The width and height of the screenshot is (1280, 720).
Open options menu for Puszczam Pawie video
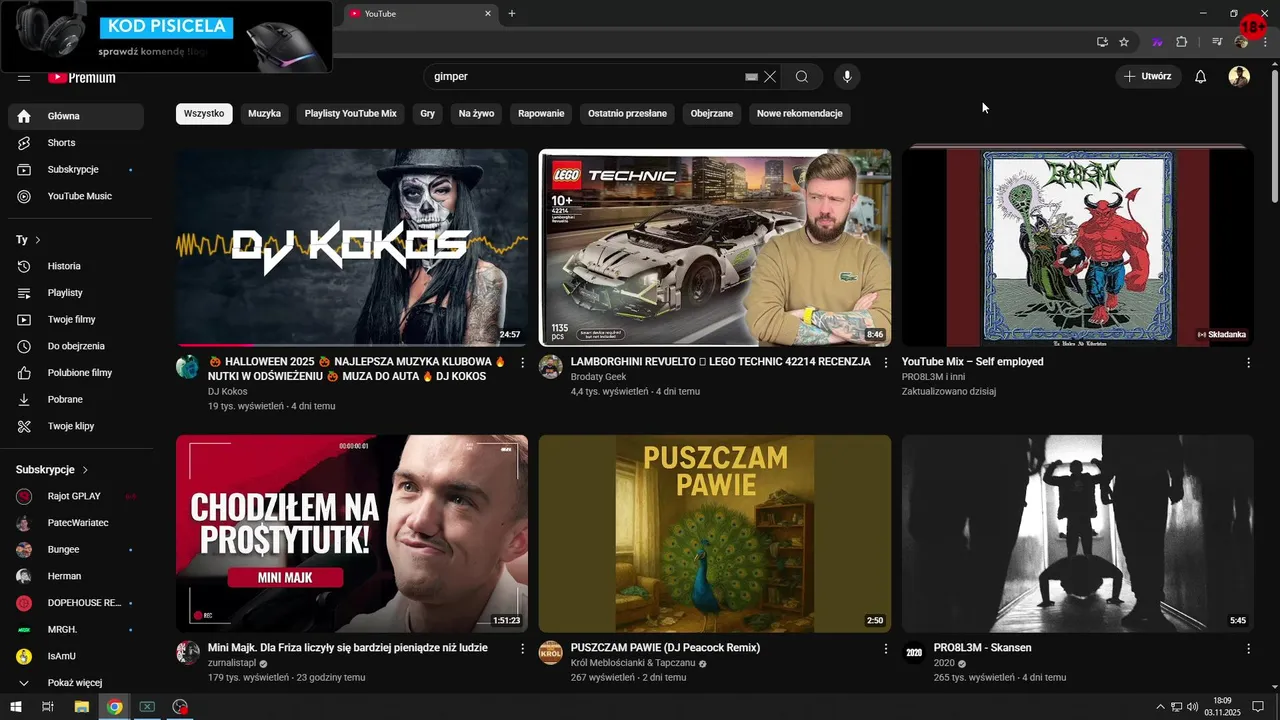coord(885,648)
